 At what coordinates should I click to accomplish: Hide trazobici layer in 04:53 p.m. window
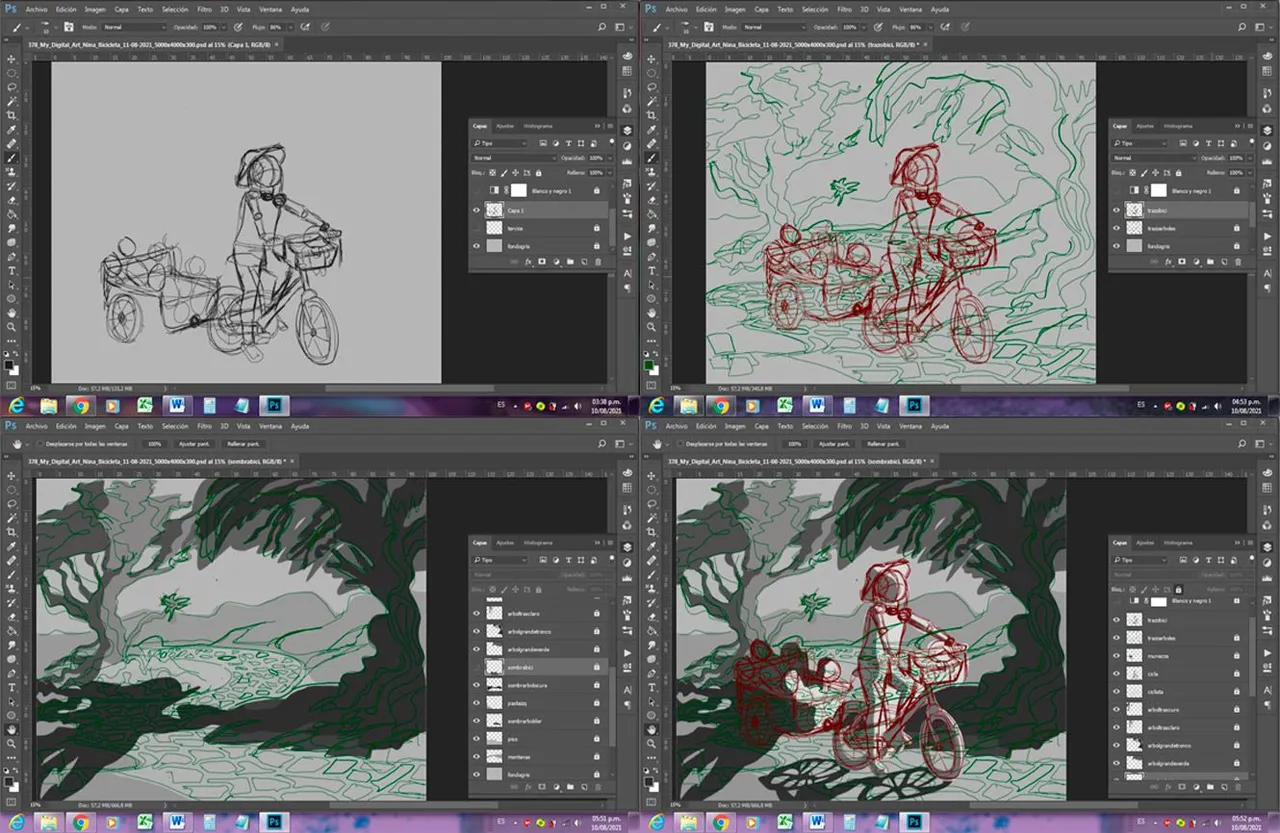[1117, 210]
